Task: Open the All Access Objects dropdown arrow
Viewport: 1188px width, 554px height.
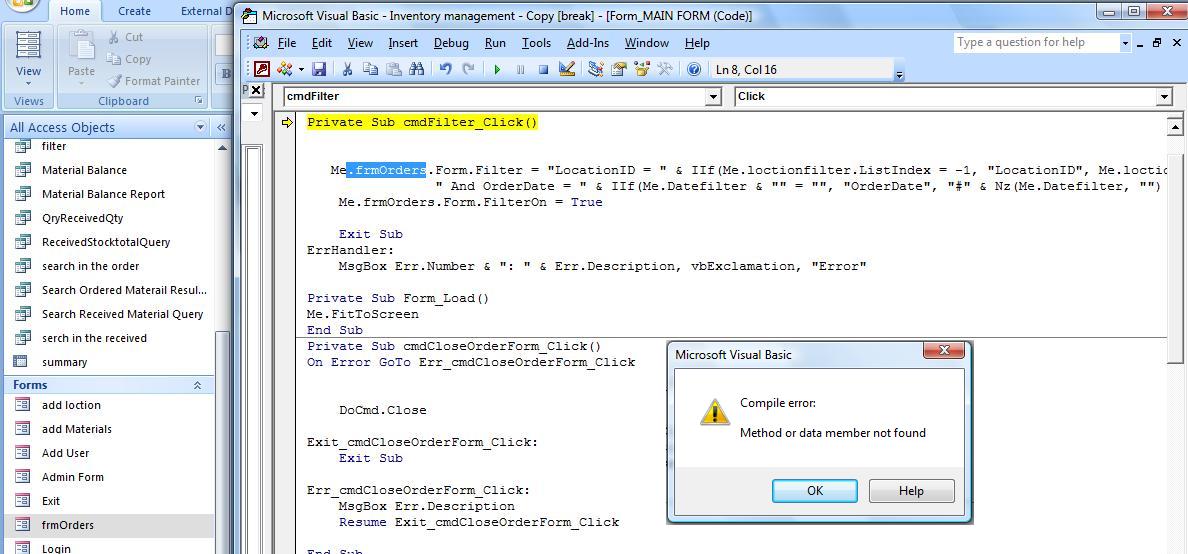Action: (x=200, y=127)
